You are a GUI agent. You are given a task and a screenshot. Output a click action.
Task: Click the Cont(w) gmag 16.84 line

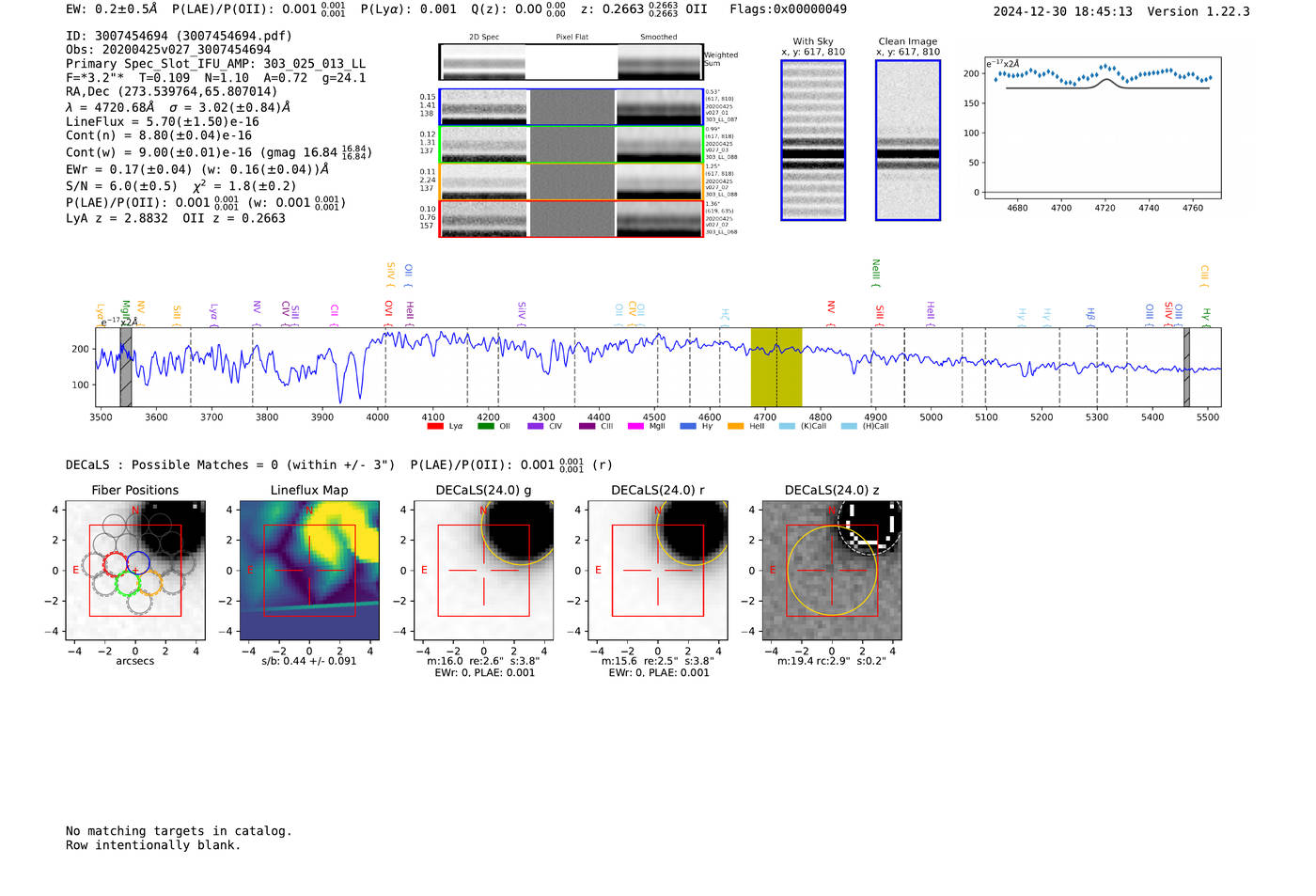pyautogui.click(x=219, y=152)
